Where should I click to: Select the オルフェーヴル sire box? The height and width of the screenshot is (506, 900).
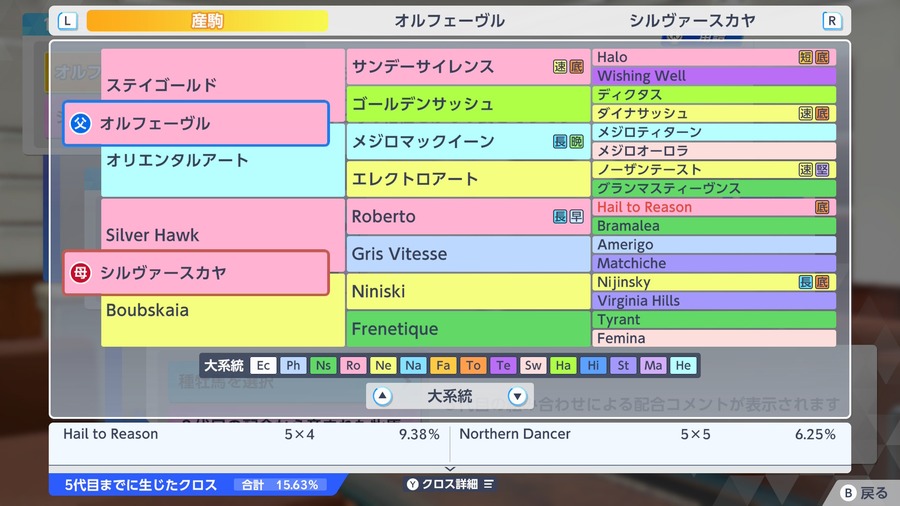tap(196, 123)
